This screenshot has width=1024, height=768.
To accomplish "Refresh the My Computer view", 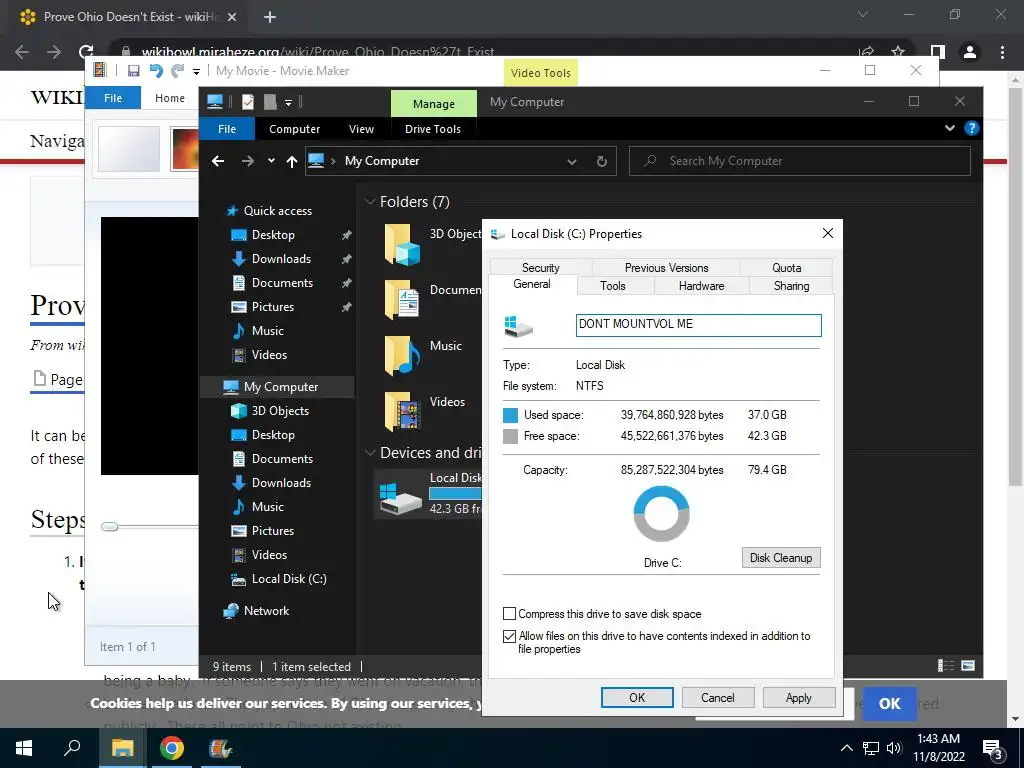I will point(601,161).
